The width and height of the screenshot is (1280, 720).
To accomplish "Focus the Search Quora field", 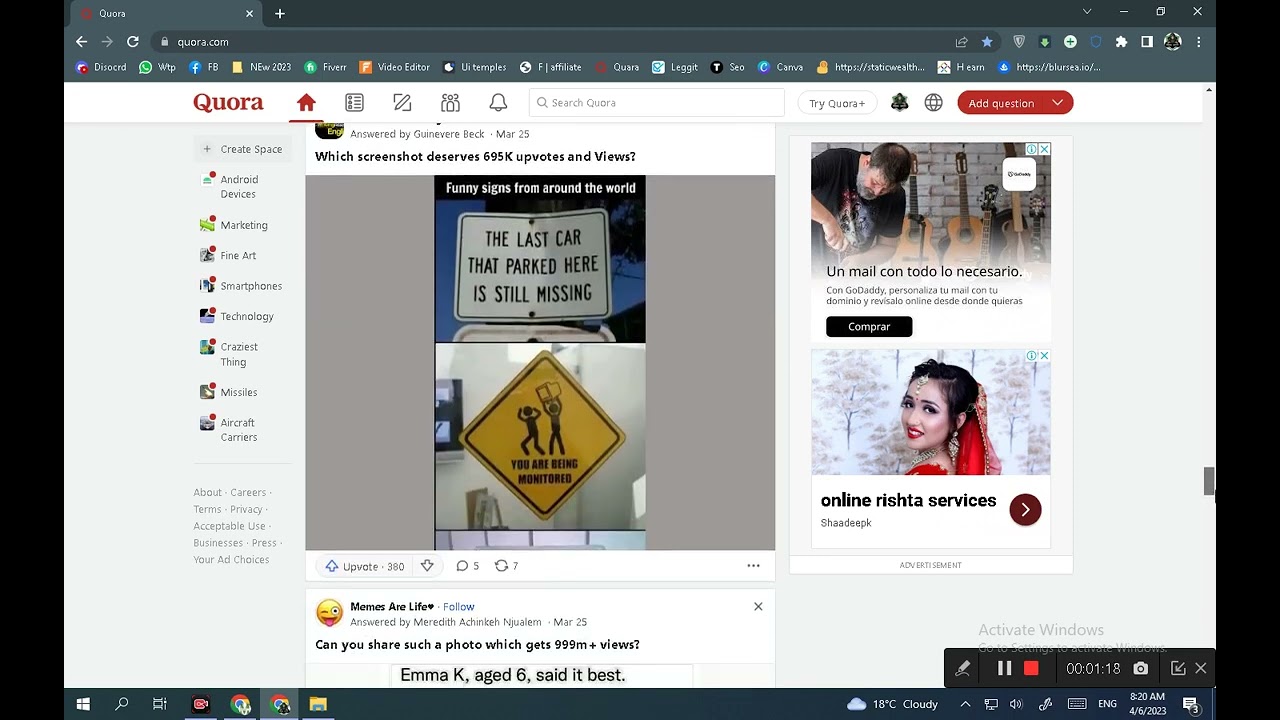I will tap(657, 103).
